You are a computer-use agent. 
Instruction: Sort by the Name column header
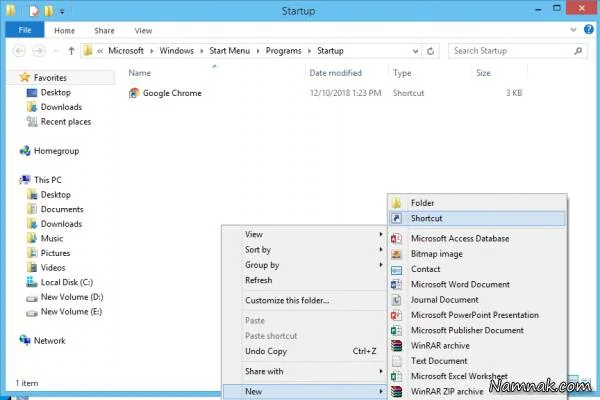139,73
